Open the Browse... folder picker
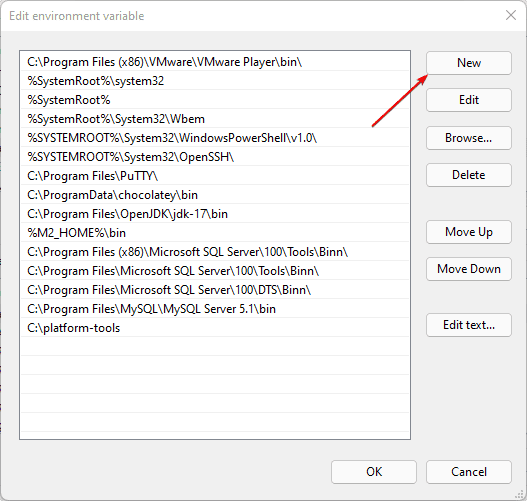 469,138
